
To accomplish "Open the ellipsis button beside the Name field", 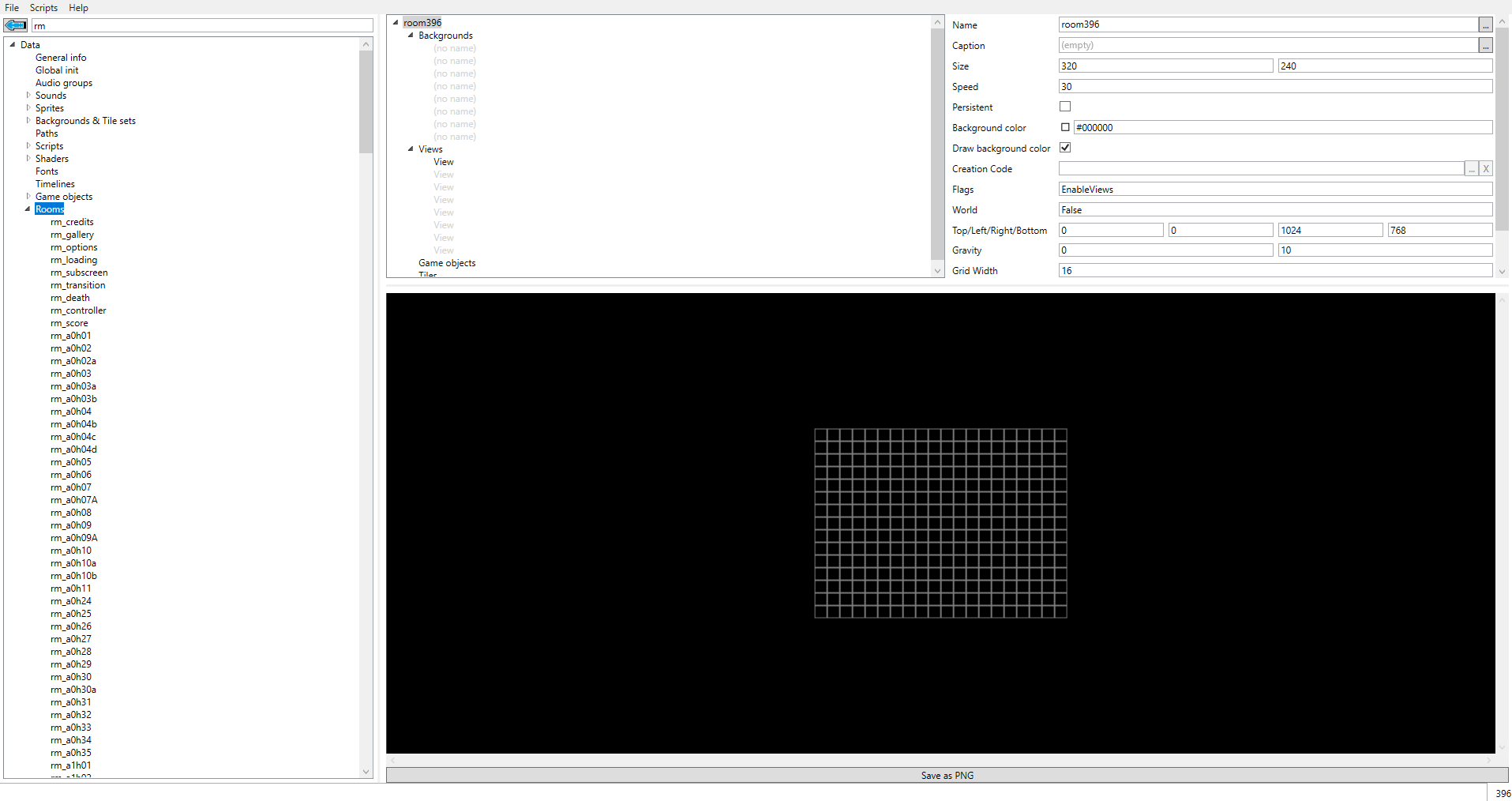I will pyautogui.click(x=1485, y=25).
